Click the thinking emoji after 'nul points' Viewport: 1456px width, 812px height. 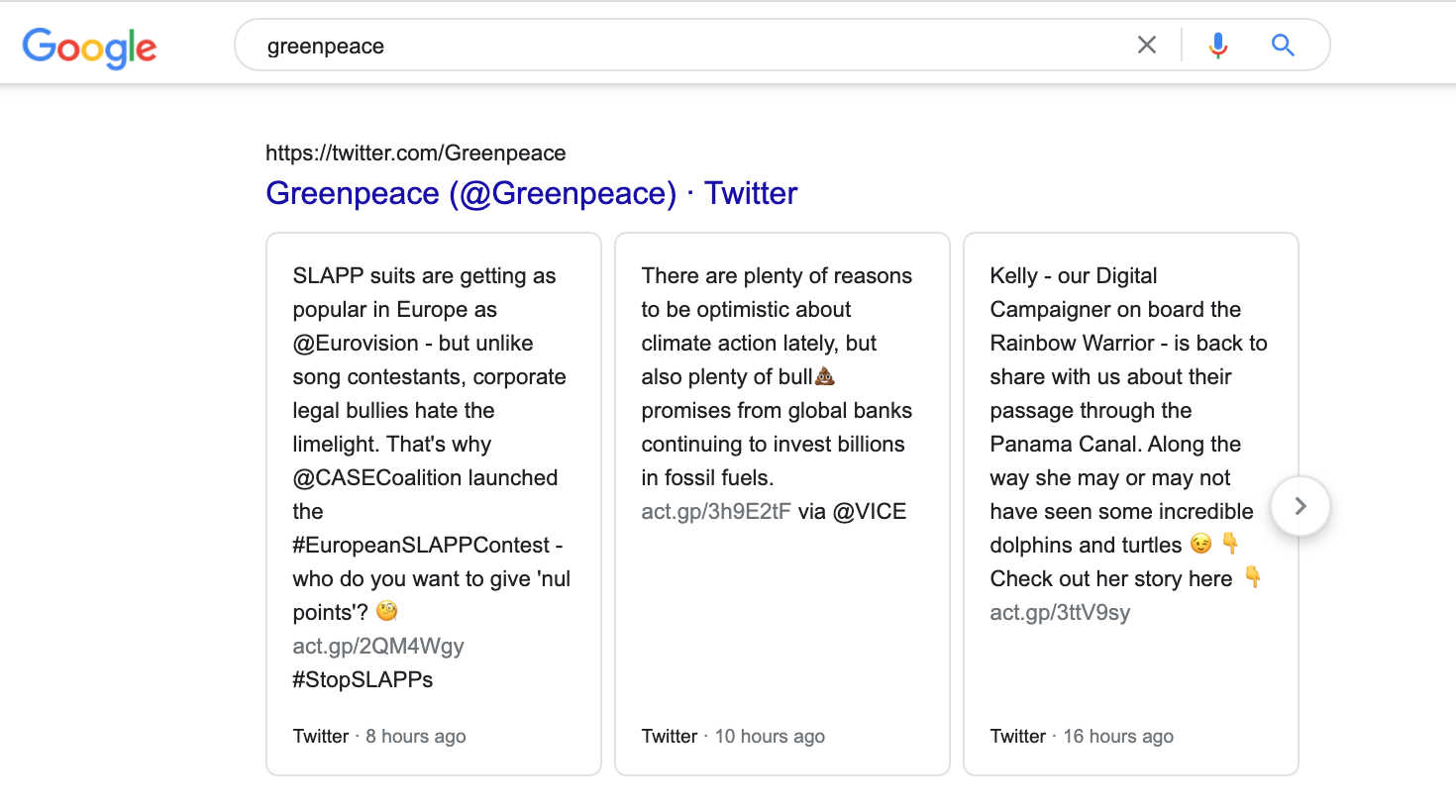click(x=386, y=611)
